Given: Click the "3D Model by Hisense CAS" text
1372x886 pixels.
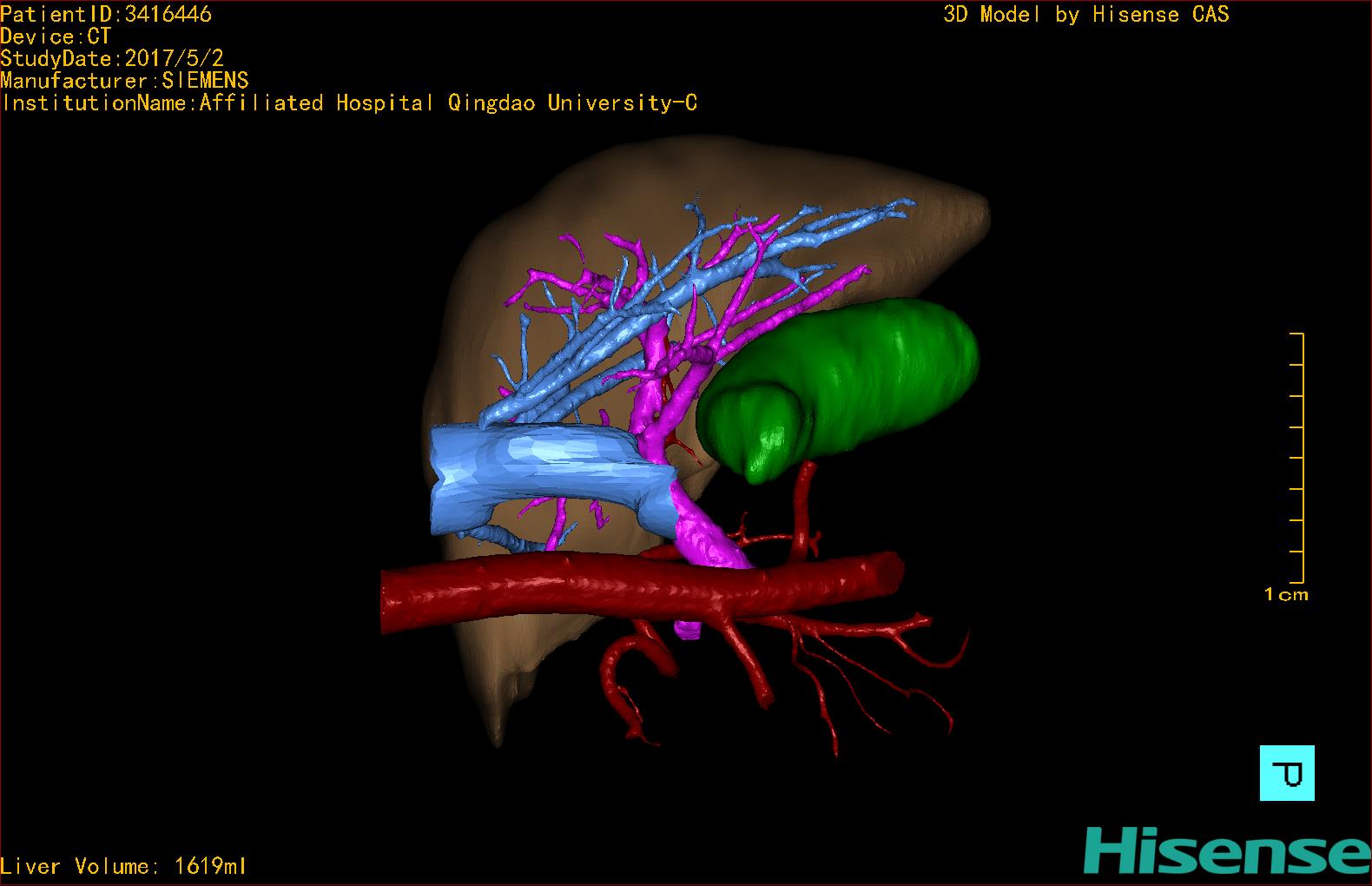Looking at the screenshot, I should [1086, 14].
